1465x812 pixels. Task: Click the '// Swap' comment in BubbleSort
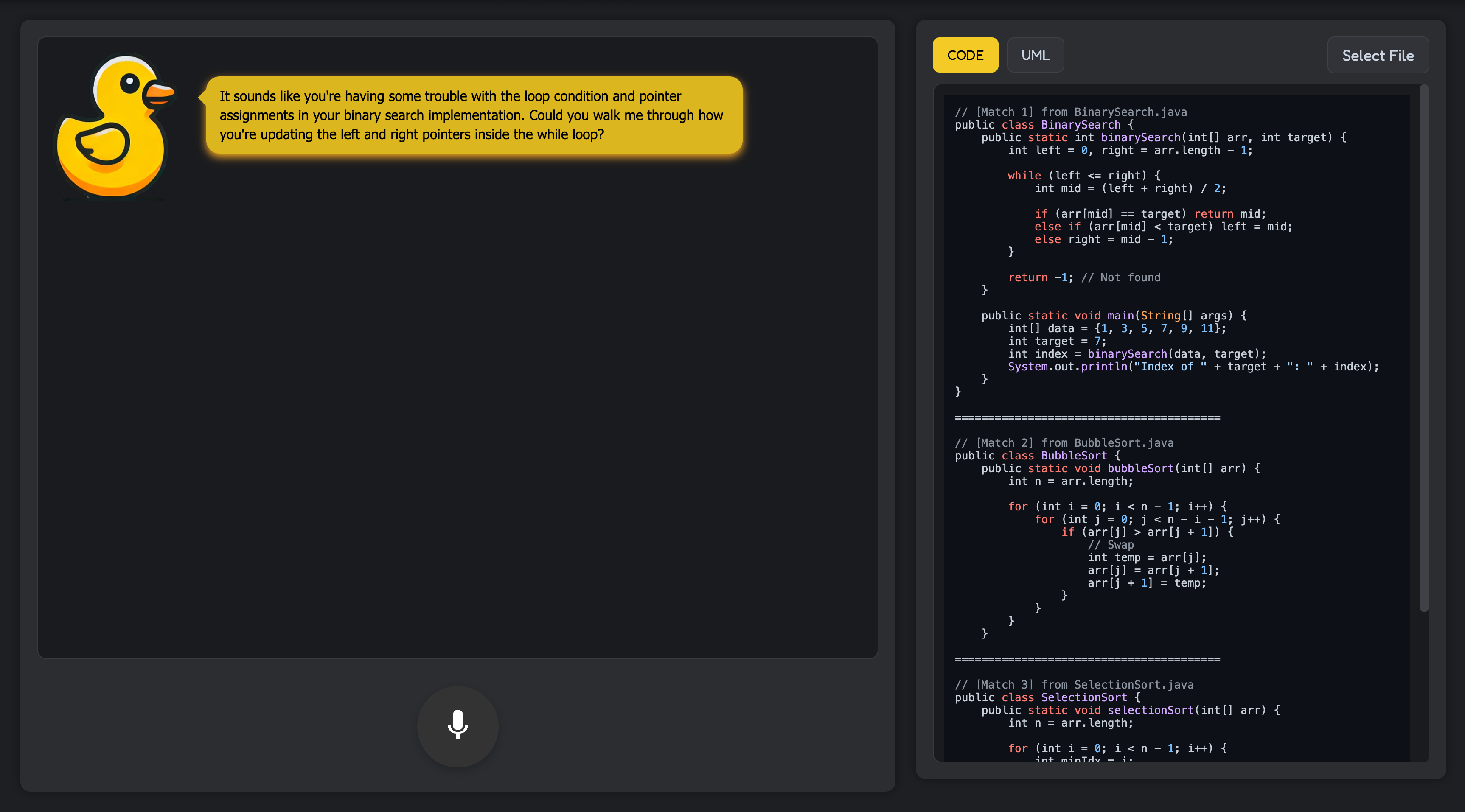click(1110, 545)
